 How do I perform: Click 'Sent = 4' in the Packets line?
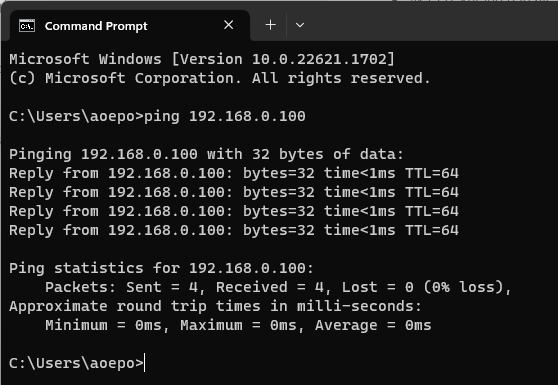(162, 288)
